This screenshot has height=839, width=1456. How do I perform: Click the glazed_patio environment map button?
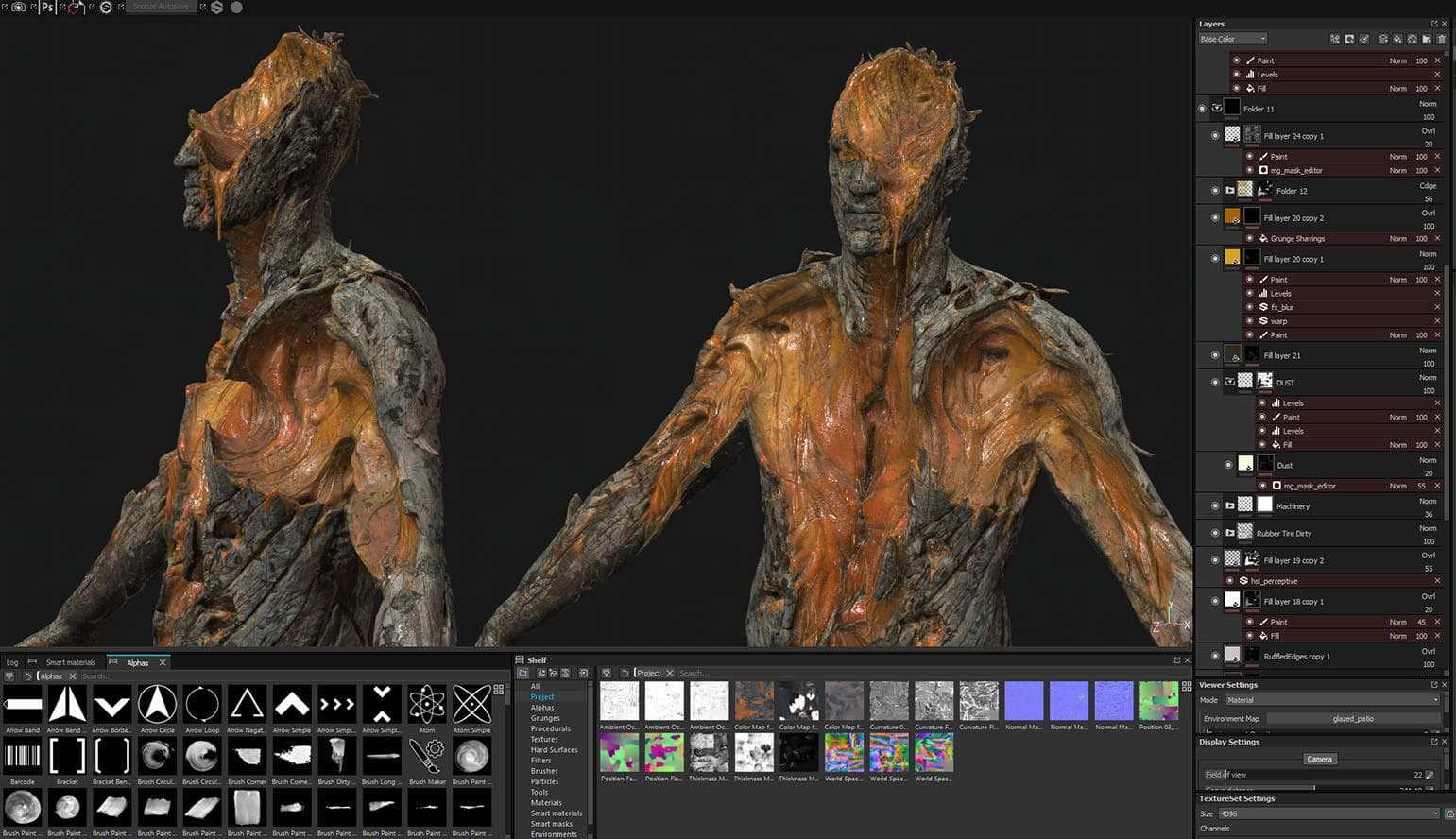(1352, 719)
